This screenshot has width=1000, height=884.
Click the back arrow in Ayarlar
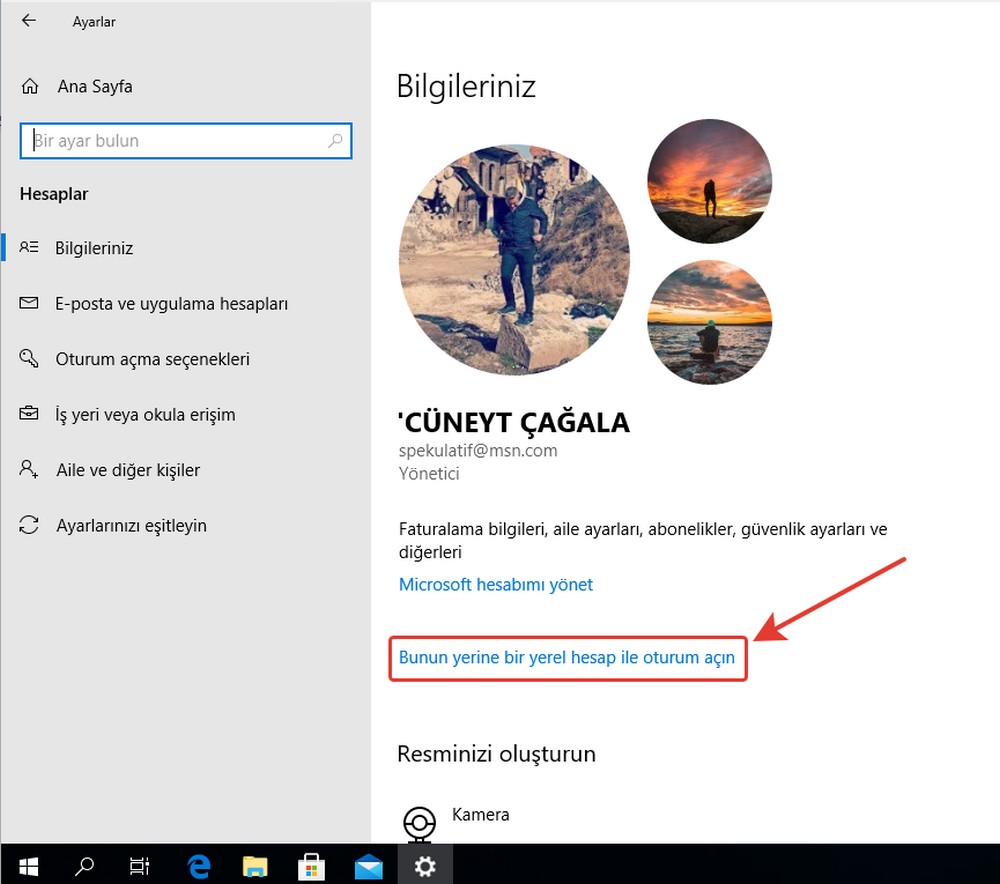[x=28, y=21]
